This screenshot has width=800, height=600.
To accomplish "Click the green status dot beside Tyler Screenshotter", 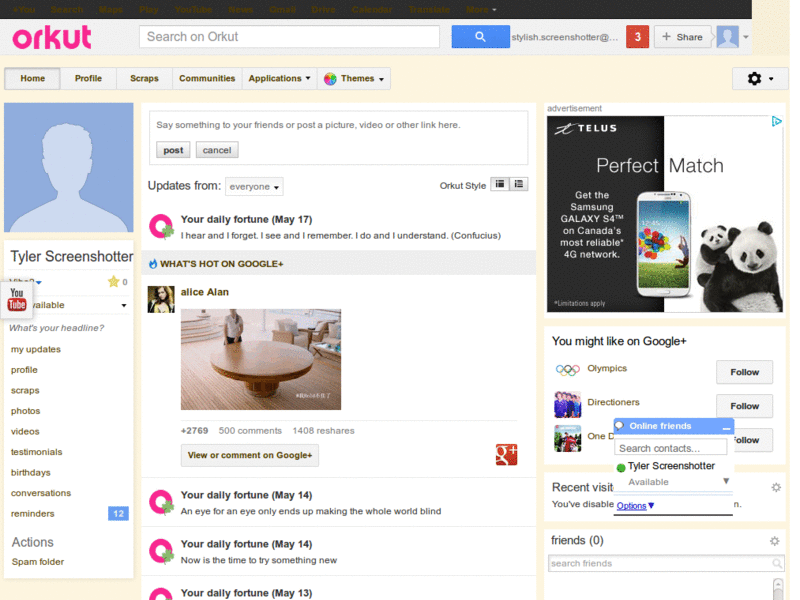I will point(621,468).
